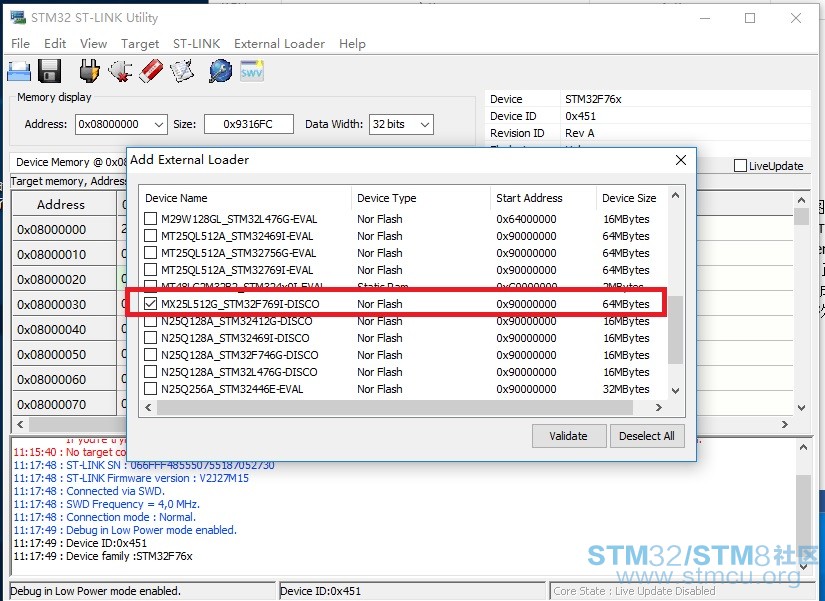Click the Size input field
The height and width of the screenshot is (601, 825).
pos(249,125)
